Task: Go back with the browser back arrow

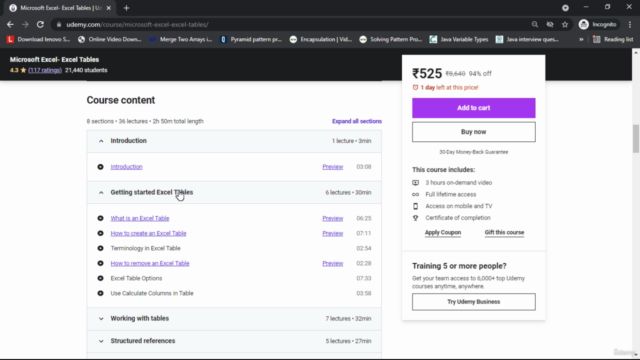Action: pyautogui.click(x=10, y=24)
